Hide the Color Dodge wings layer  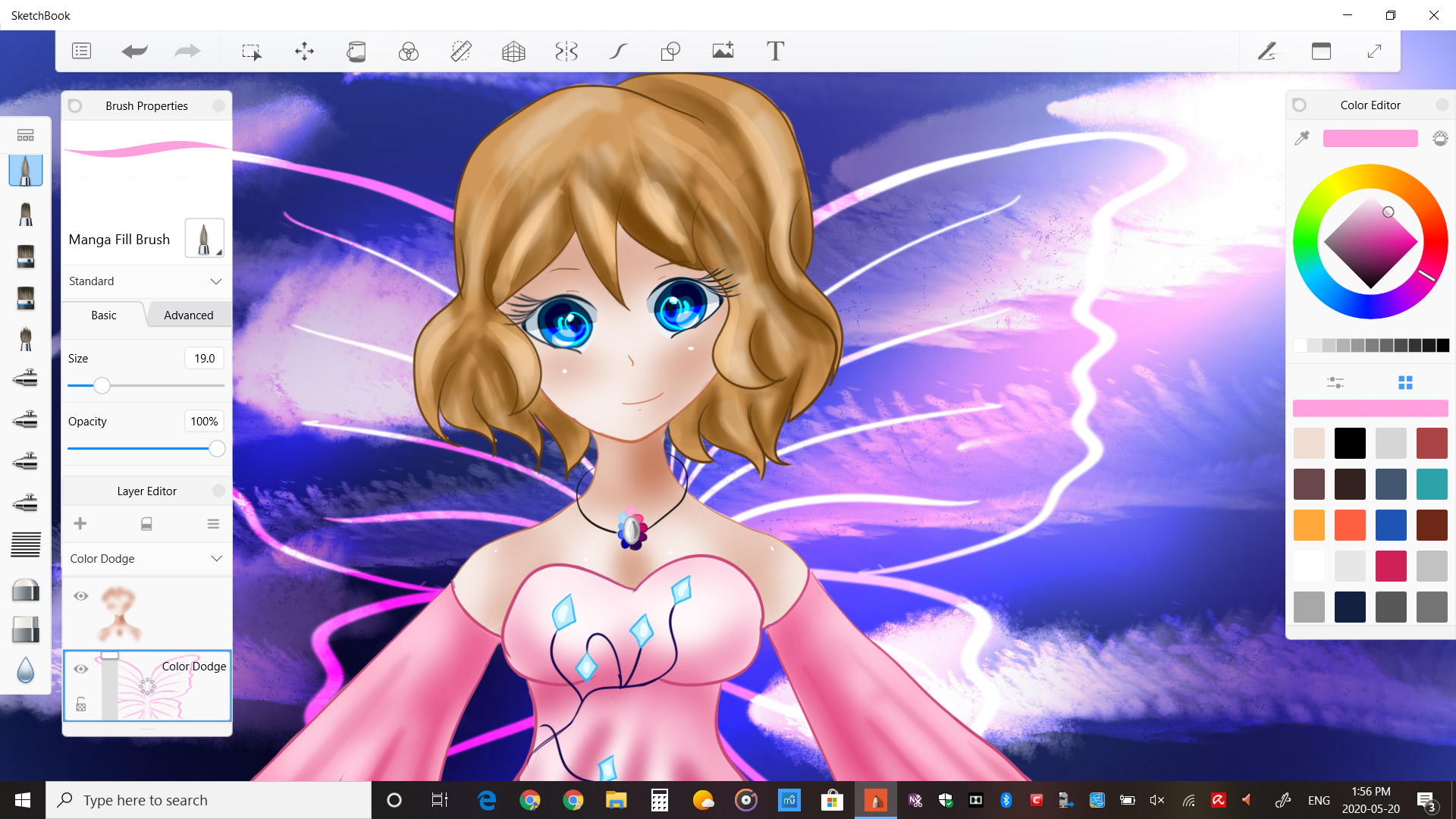pos(80,669)
